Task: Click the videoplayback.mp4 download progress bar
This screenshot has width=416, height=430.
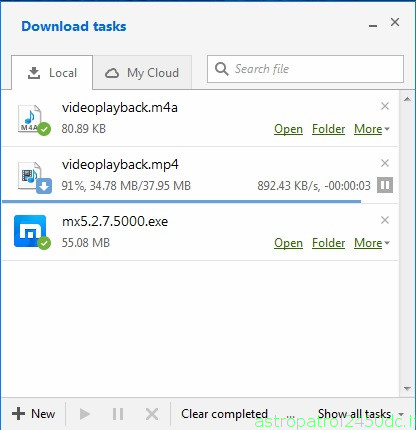Action: coord(181,201)
